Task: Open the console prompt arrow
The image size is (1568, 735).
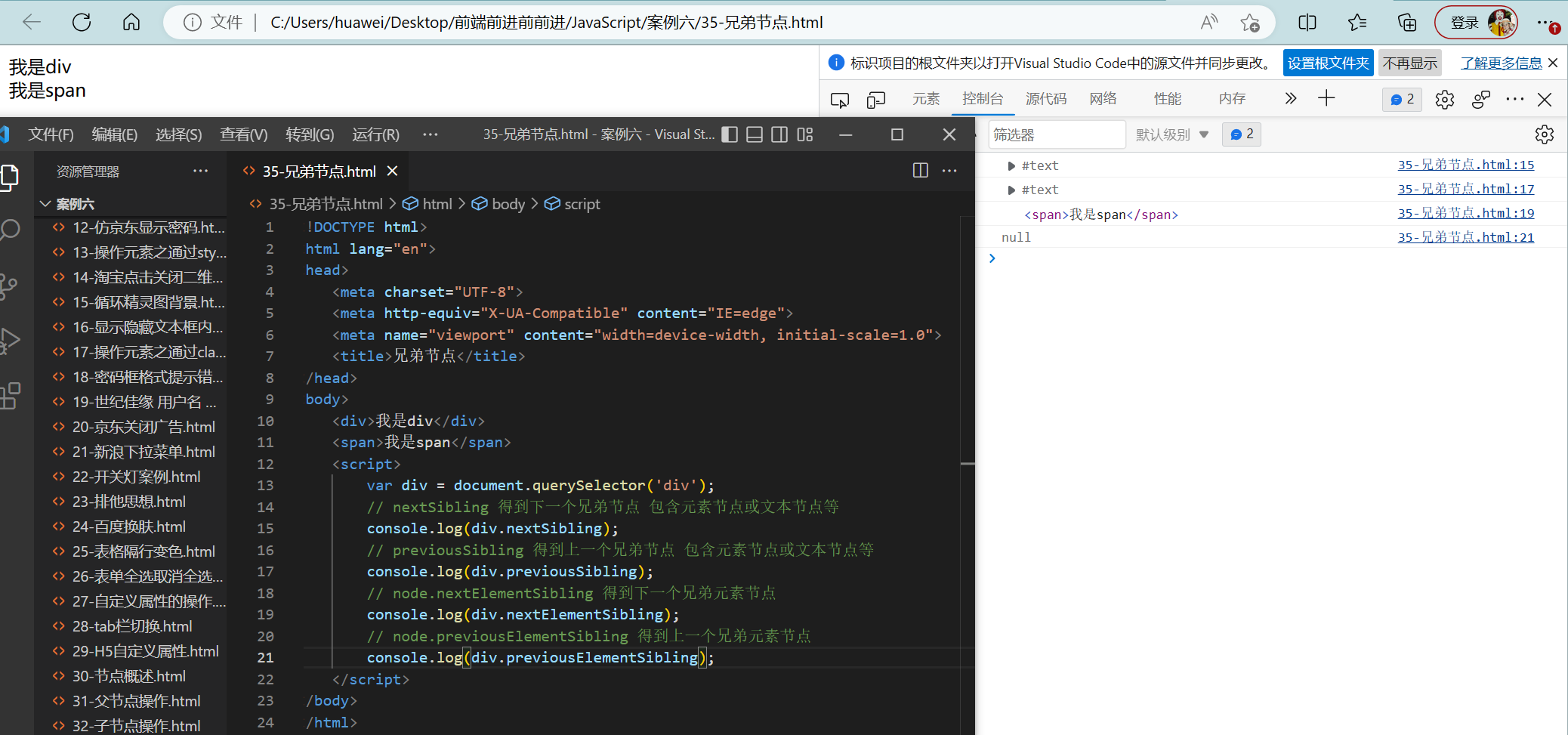Action: 992,258
